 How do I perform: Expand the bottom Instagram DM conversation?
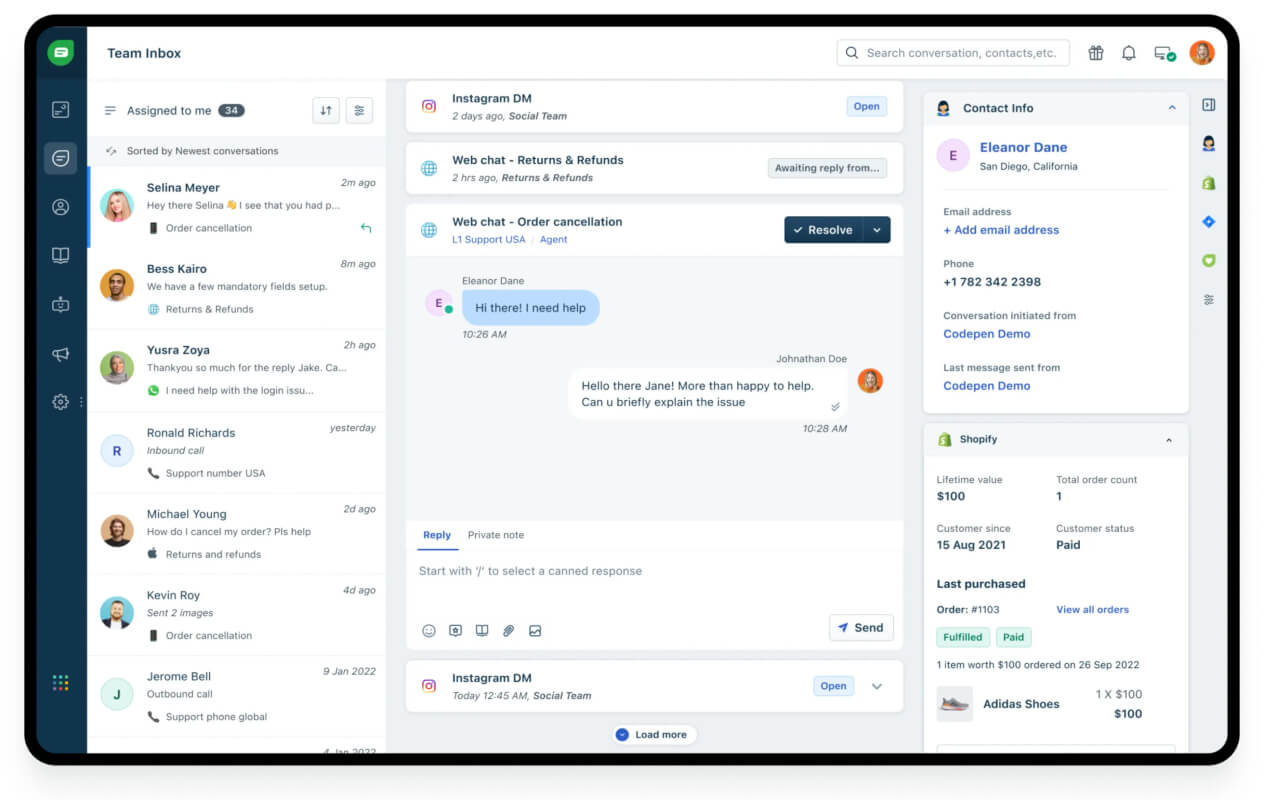877,686
